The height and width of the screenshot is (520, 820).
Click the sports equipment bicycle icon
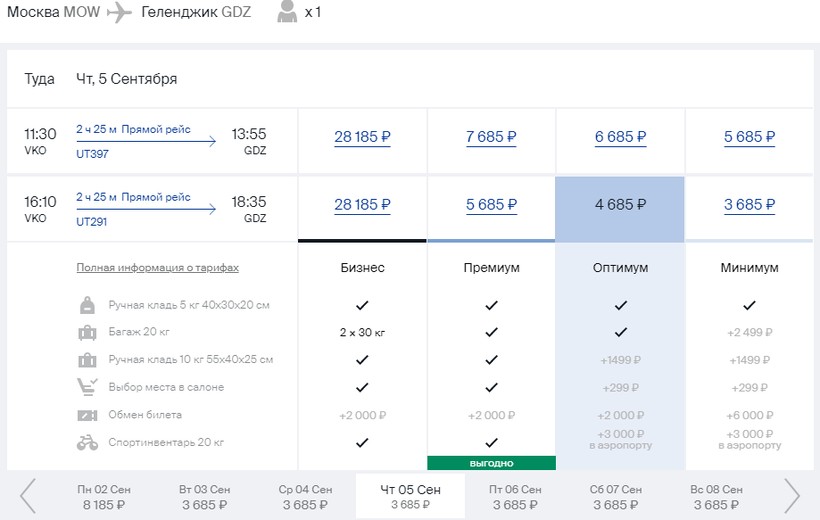(87, 442)
